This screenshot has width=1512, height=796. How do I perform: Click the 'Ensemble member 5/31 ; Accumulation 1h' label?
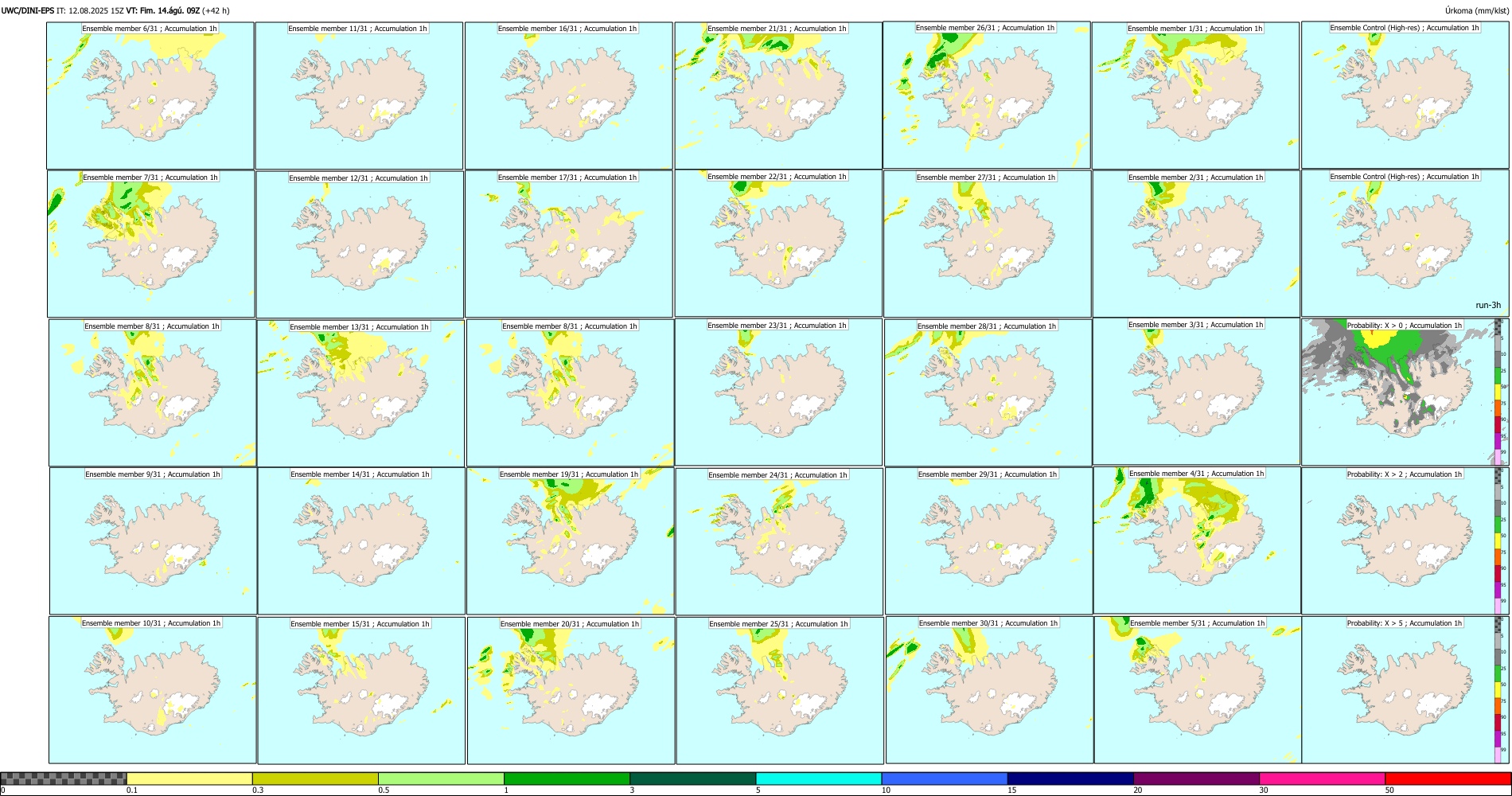pyautogui.click(x=1198, y=623)
